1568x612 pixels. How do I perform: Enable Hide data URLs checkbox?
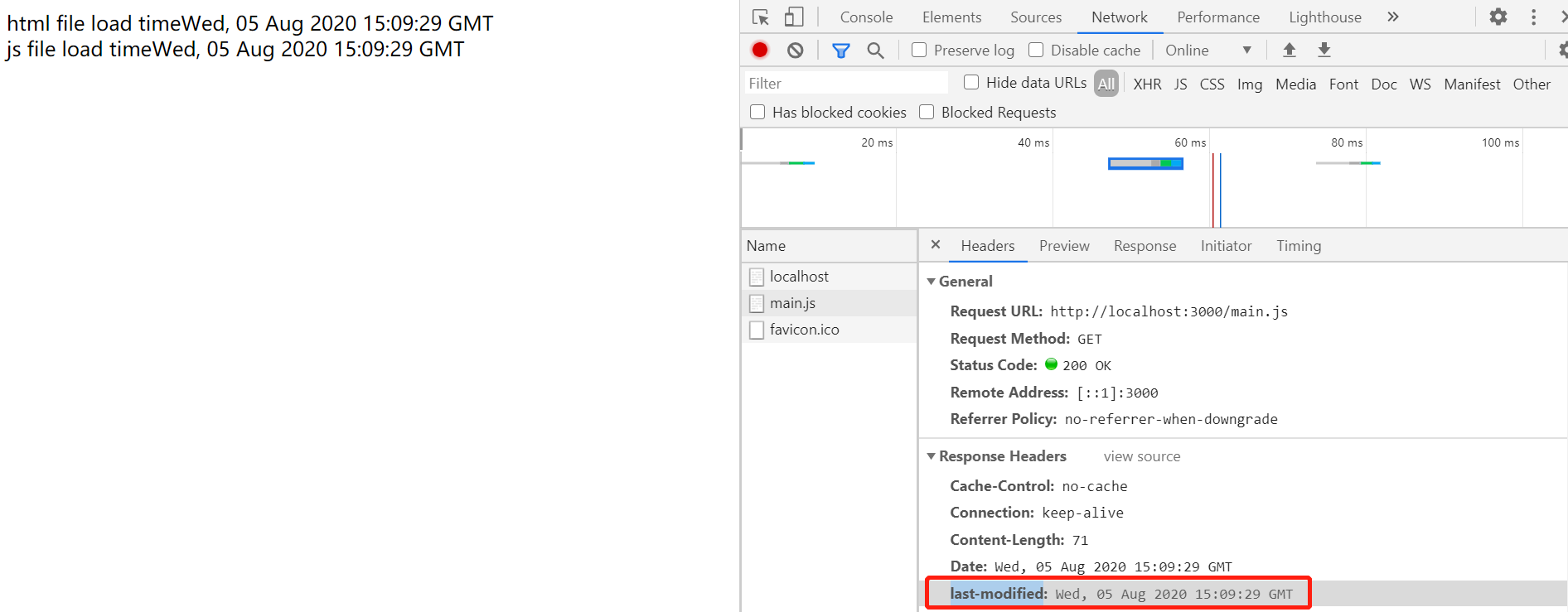coord(971,83)
